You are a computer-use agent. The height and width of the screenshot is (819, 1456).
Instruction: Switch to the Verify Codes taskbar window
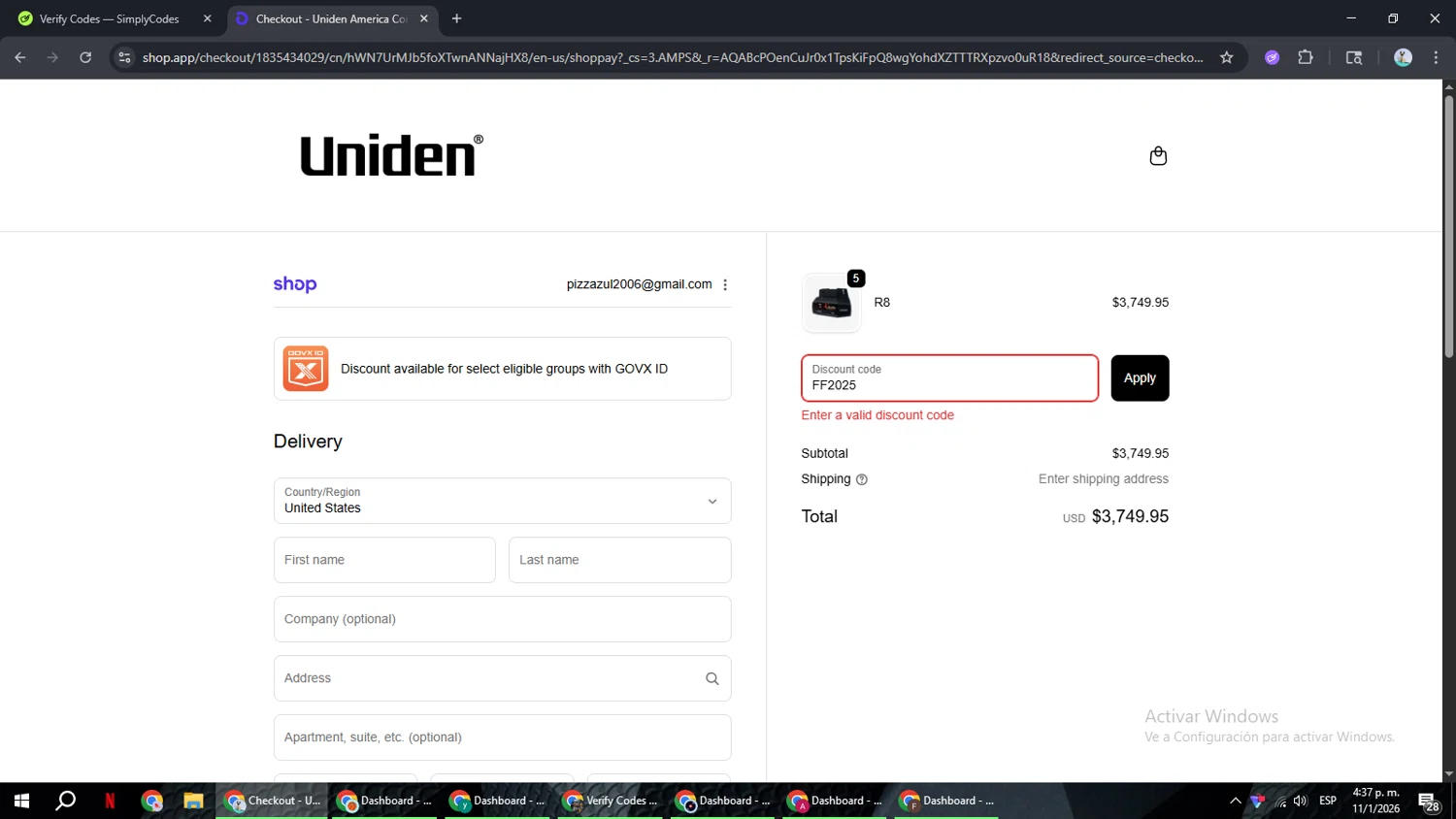pyautogui.click(x=612, y=801)
